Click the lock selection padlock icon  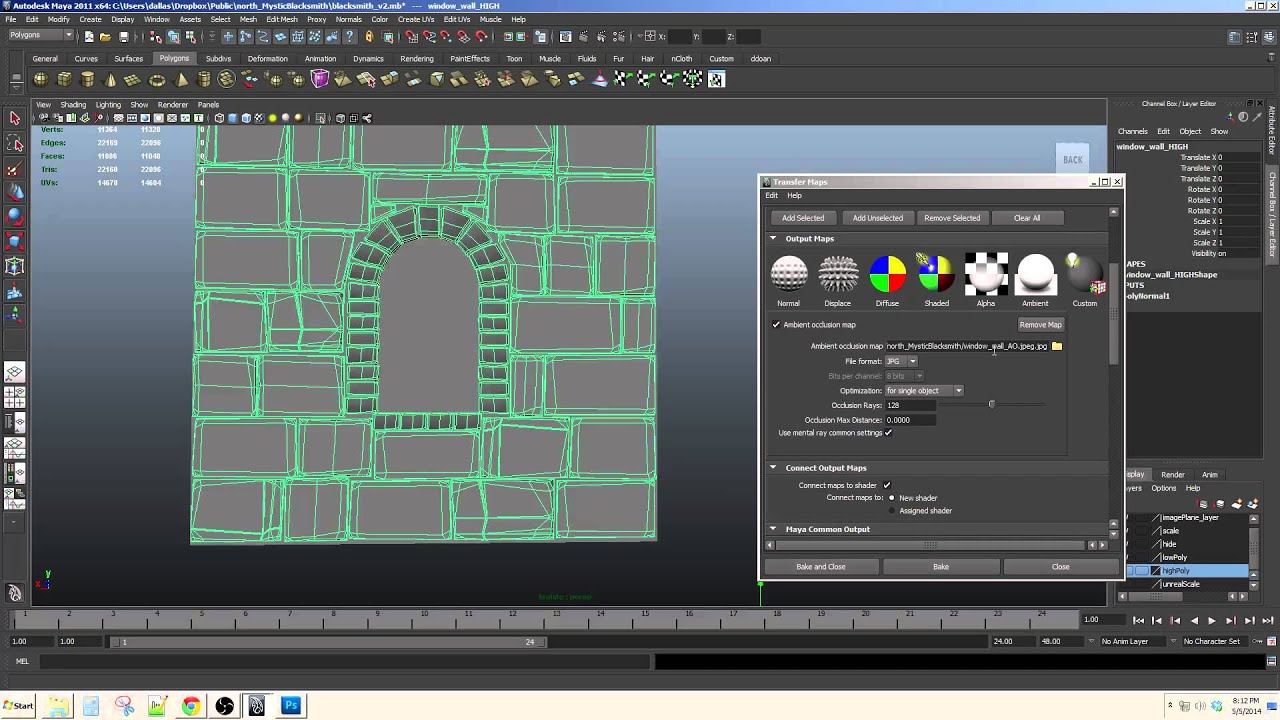369,37
